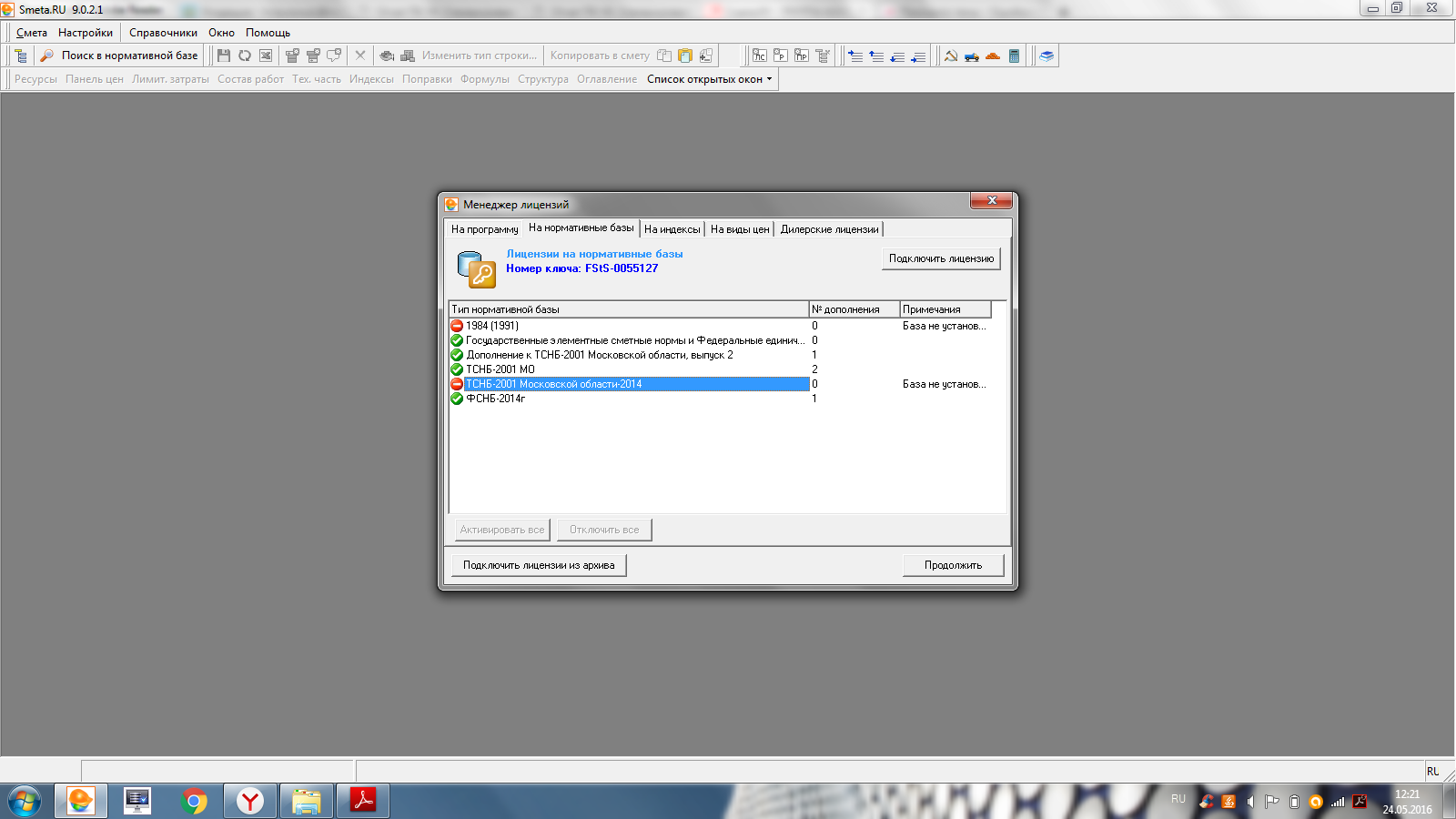Open Google Chrome from taskbar
Screen dimensions: 1456x819
coord(194,802)
